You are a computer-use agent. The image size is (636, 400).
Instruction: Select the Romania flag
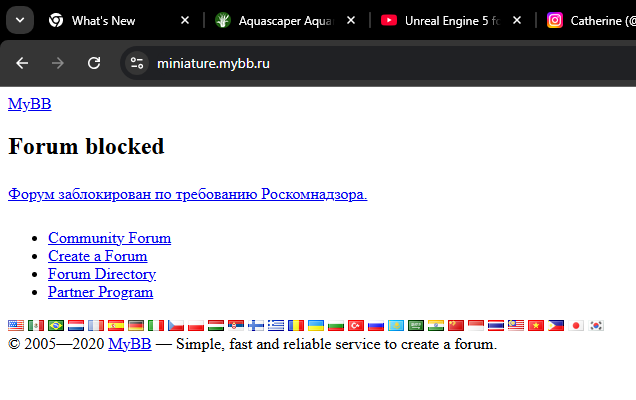[296, 325]
